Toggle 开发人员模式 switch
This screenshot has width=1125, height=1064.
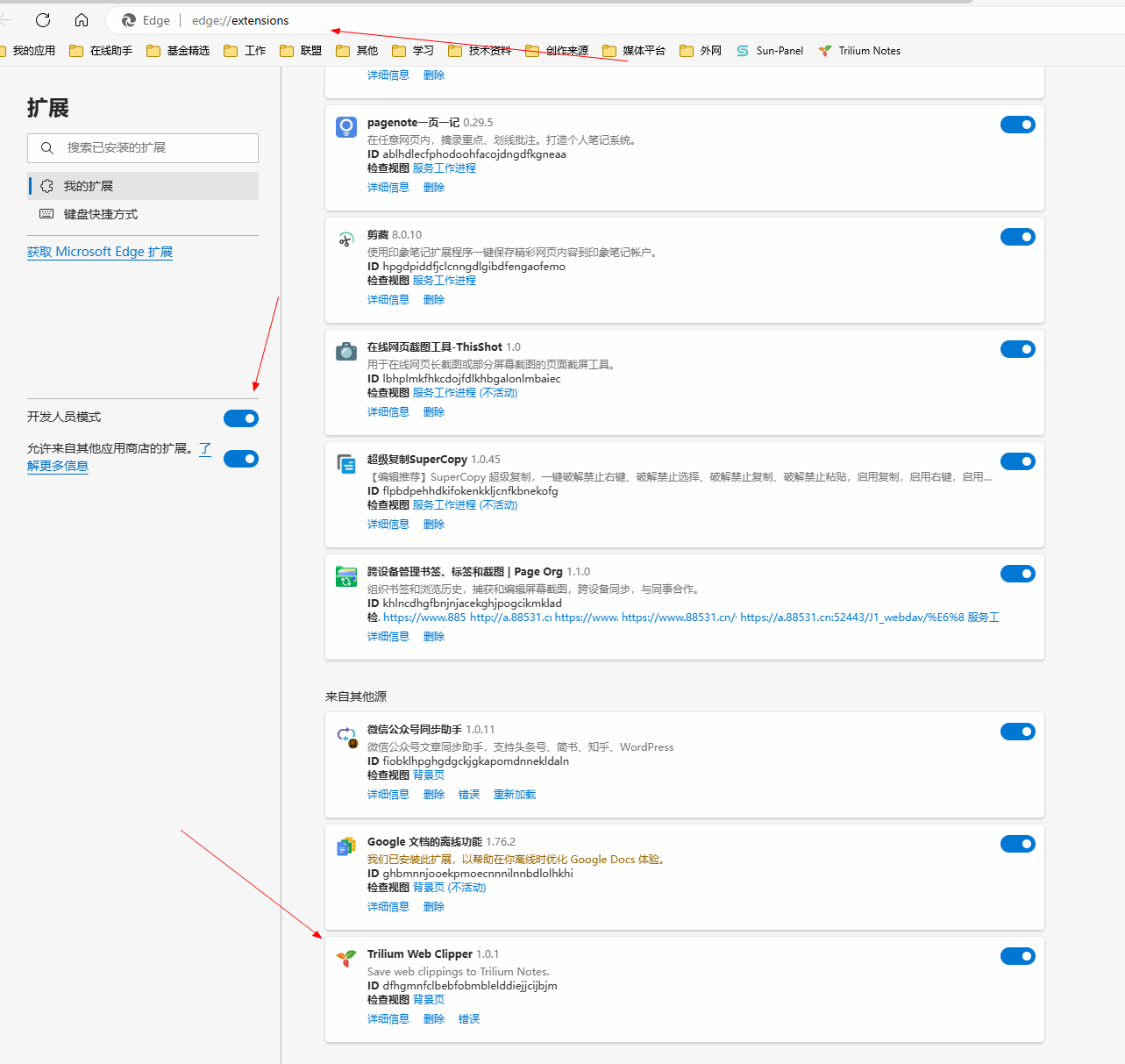pos(241,418)
